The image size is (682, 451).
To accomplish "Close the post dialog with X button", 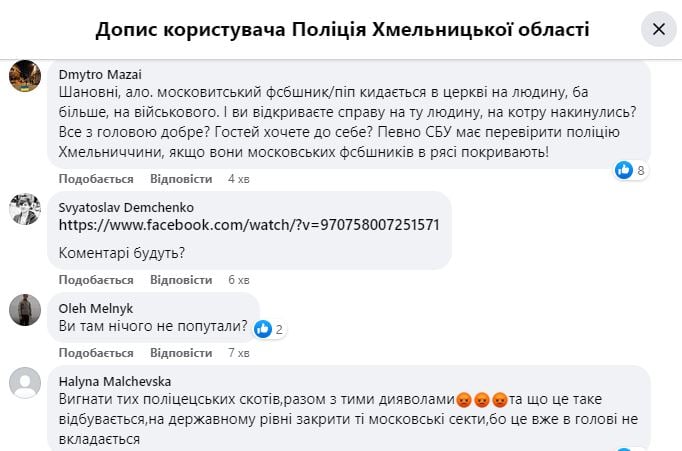I will click(x=658, y=29).
